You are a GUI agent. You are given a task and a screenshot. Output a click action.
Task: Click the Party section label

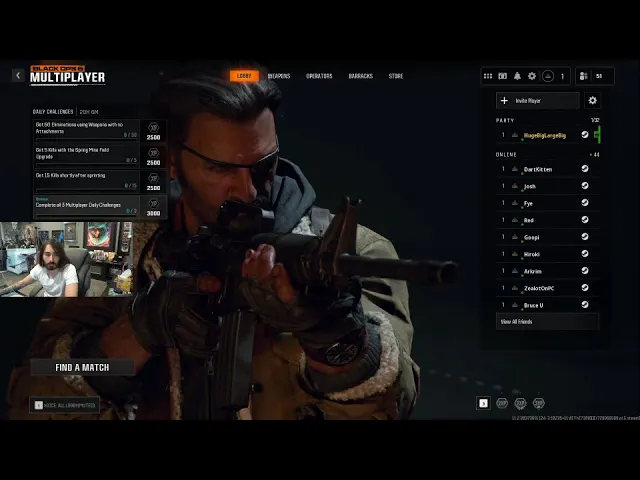coord(505,120)
